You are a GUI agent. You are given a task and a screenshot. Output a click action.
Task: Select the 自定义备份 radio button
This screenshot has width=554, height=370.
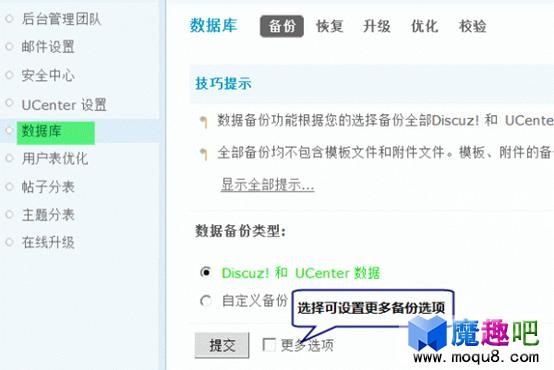click(x=206, y=301)
